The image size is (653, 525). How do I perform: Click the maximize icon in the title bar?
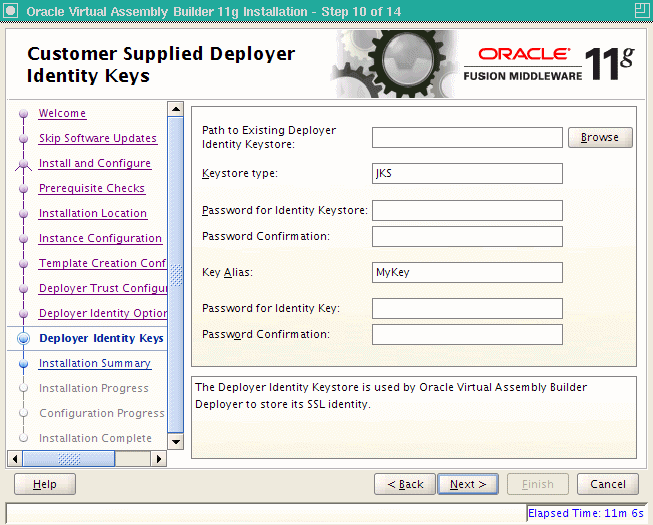click(642, 10)
